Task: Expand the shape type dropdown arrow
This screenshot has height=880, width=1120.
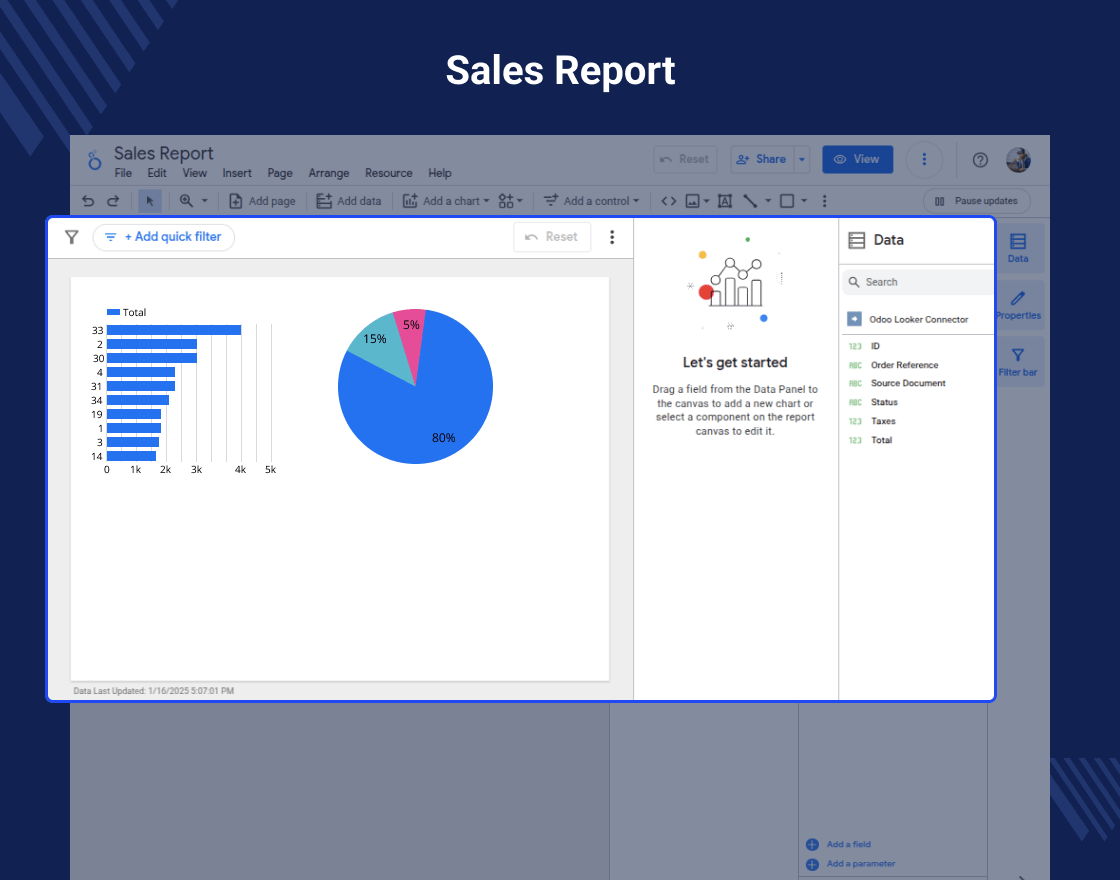Action: pos(804,201)
